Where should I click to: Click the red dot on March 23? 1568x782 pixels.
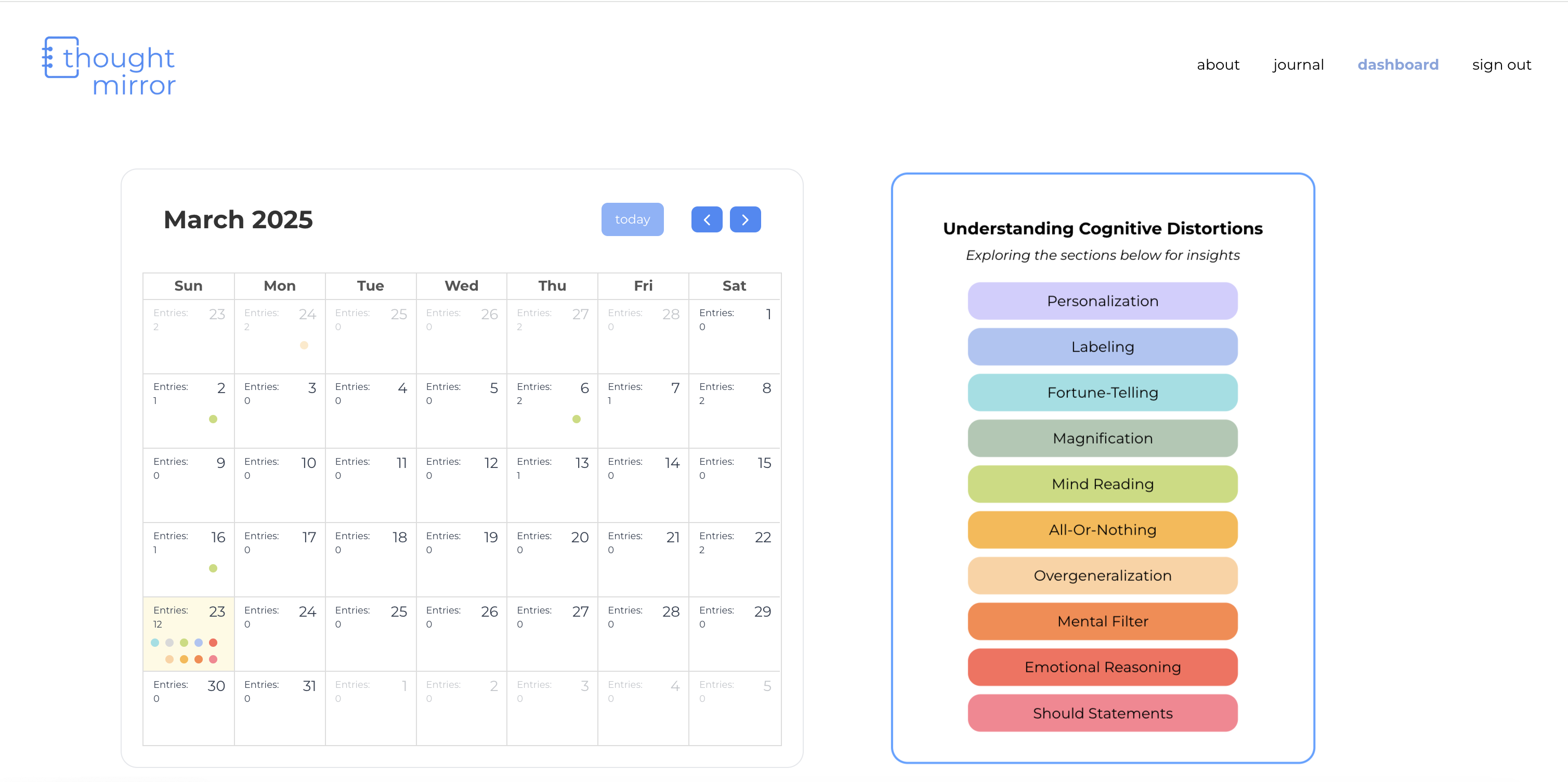pos(213,643)
